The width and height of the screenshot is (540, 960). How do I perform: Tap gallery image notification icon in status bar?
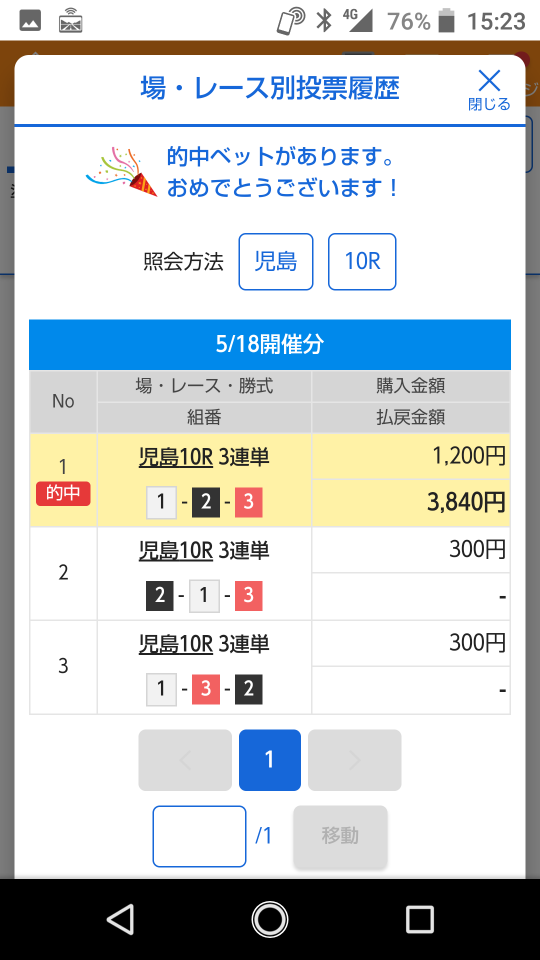(x=30, y=21)
